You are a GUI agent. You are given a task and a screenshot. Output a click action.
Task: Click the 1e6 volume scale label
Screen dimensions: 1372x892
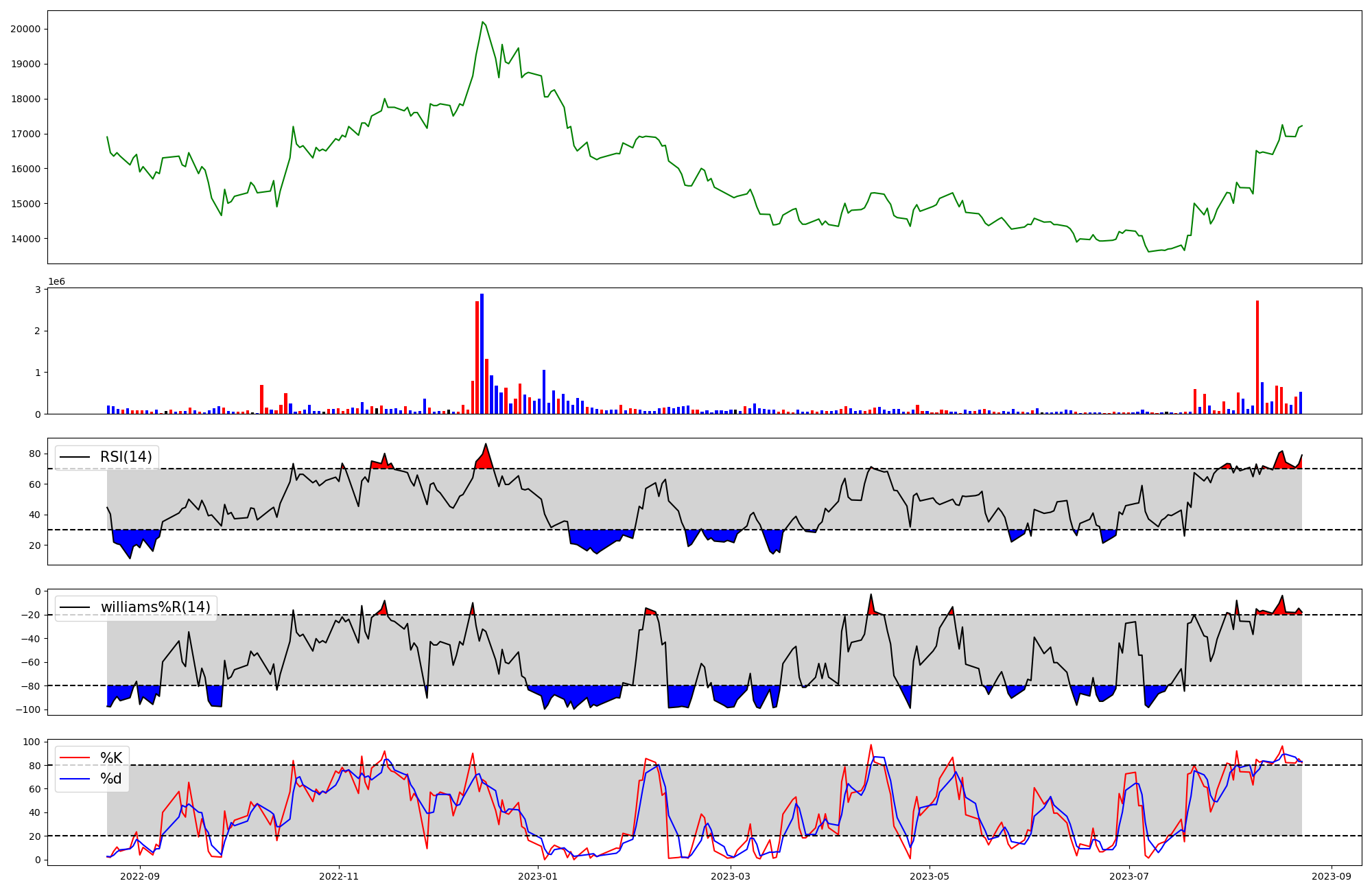coord(56,282)
